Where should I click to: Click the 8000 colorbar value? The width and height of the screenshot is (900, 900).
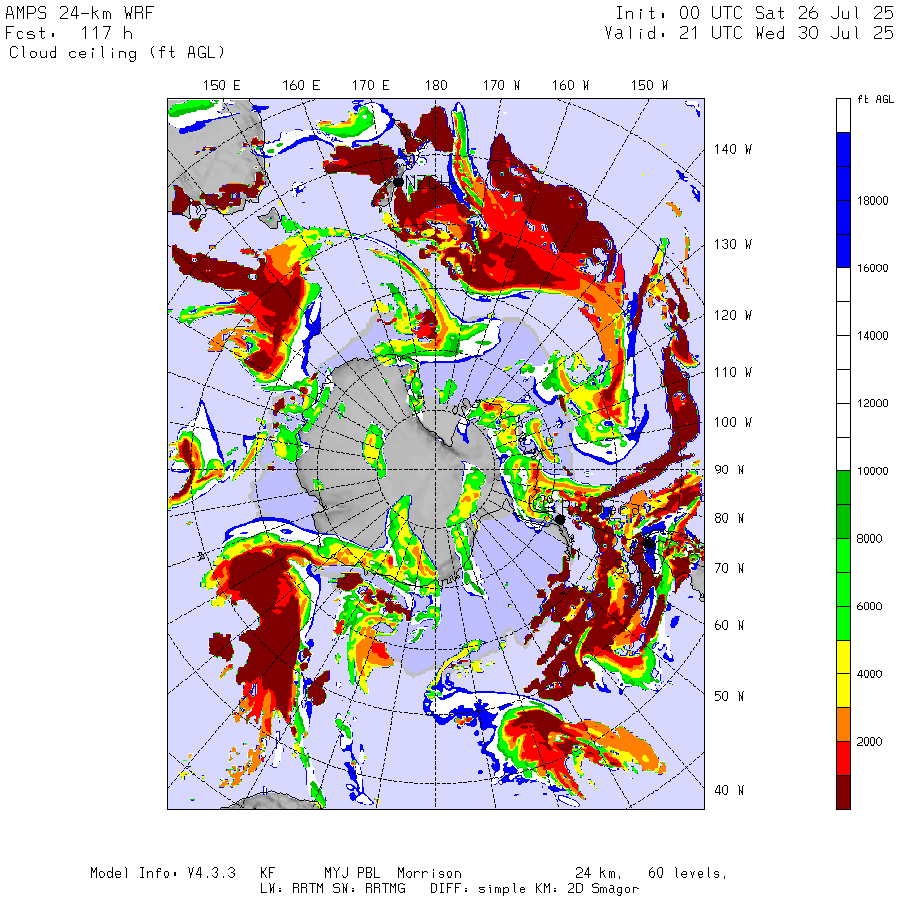[869, 539]
